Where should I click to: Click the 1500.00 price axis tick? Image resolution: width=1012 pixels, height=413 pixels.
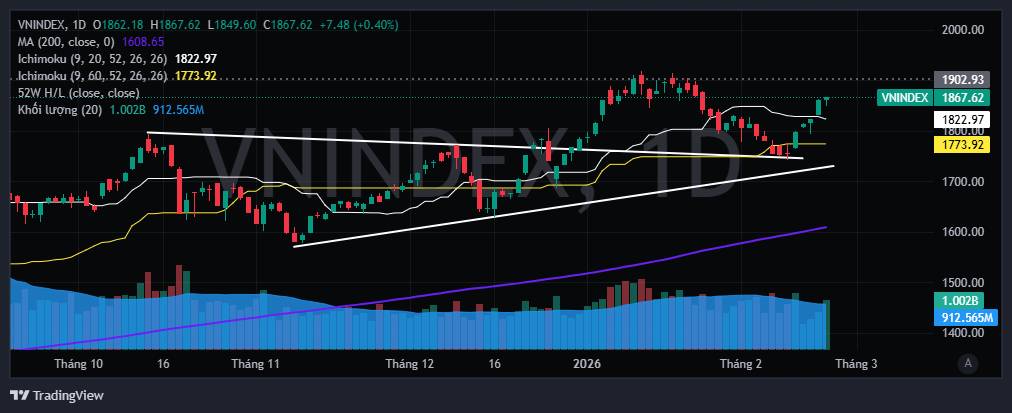[x=962, y=283]
